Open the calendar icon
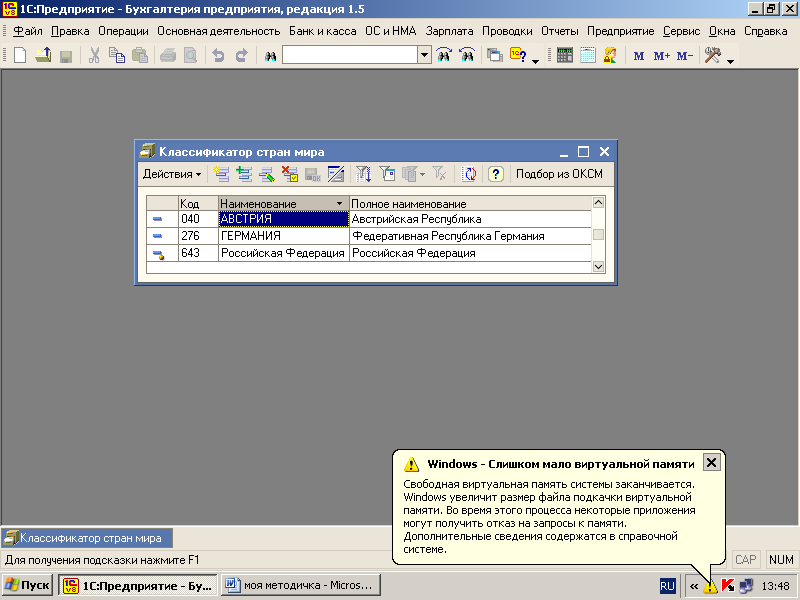Screen dimensions: 800x600 [588, 55]
